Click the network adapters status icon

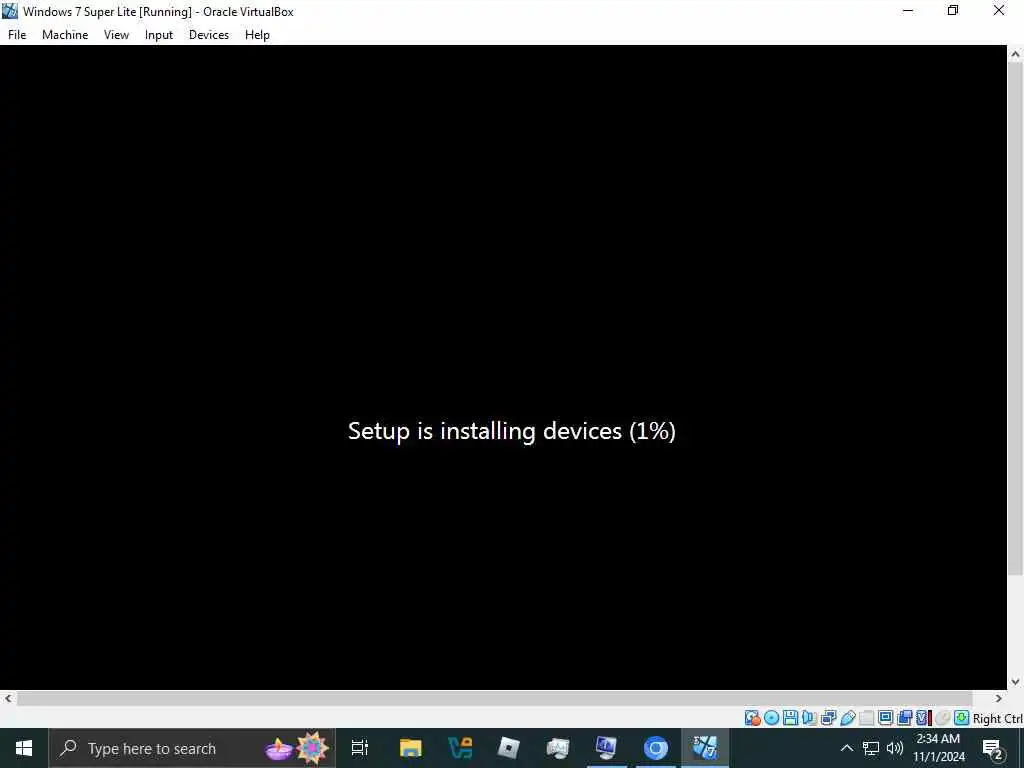[x=828, y=718]
